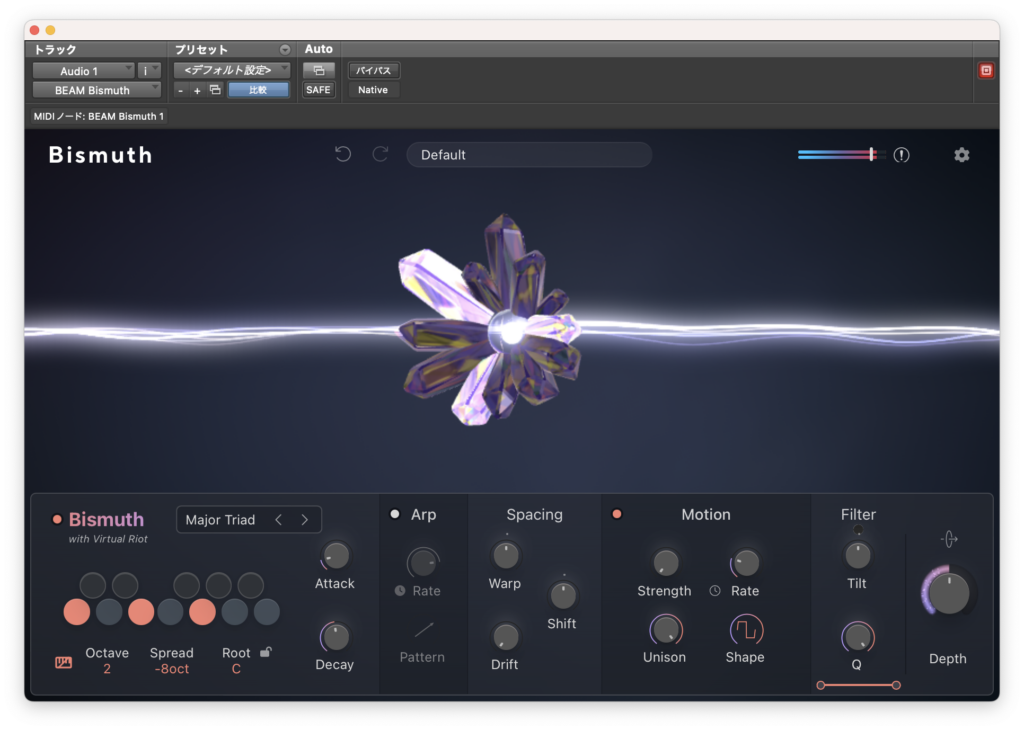
Task: Click the Root value C
Action: (x=236, y=669)
